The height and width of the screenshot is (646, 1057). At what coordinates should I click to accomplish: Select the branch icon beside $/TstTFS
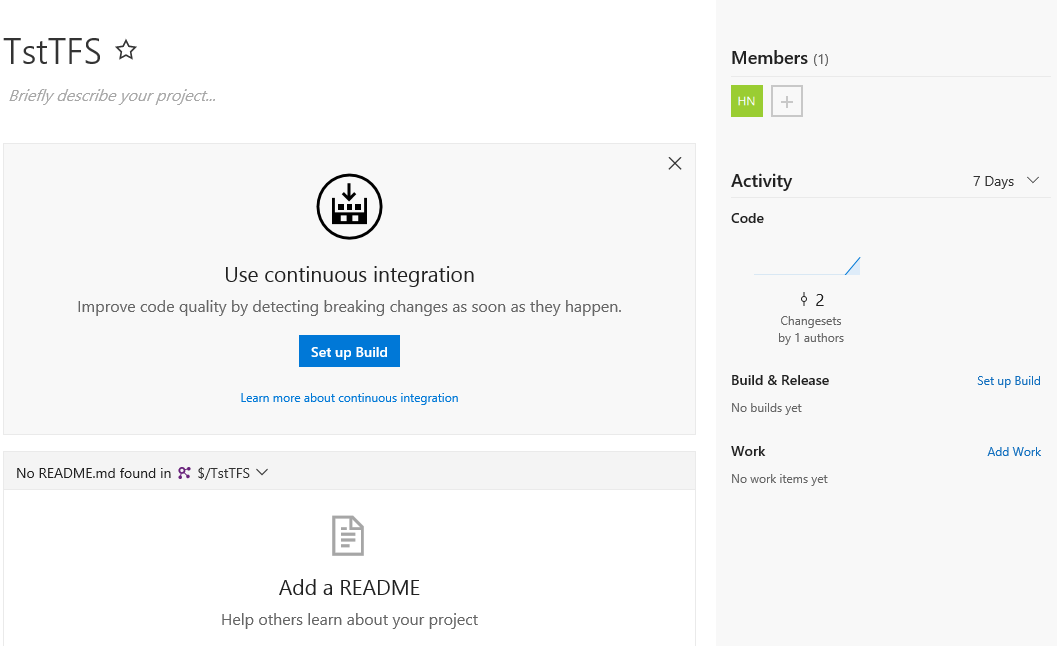tap(183, 472)
